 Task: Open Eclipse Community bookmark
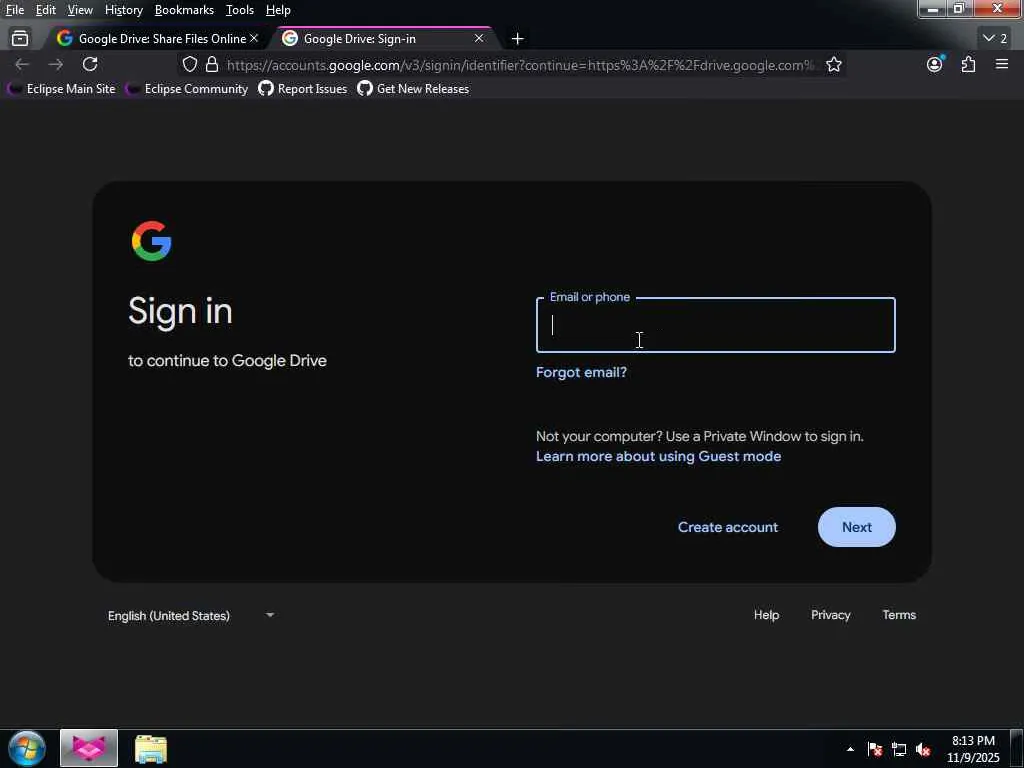click(187, 89)
